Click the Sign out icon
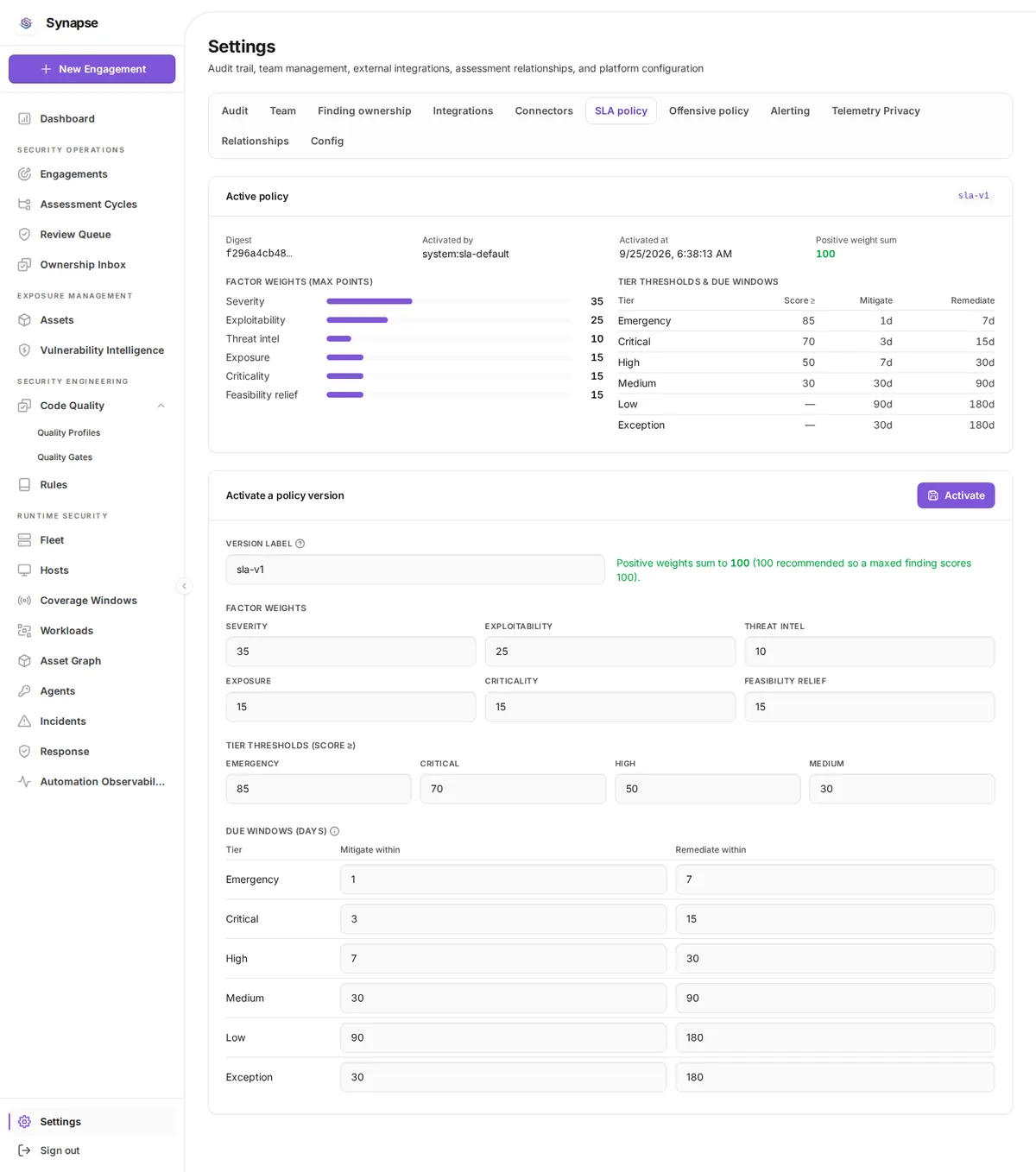 [x=24, y=1150]
